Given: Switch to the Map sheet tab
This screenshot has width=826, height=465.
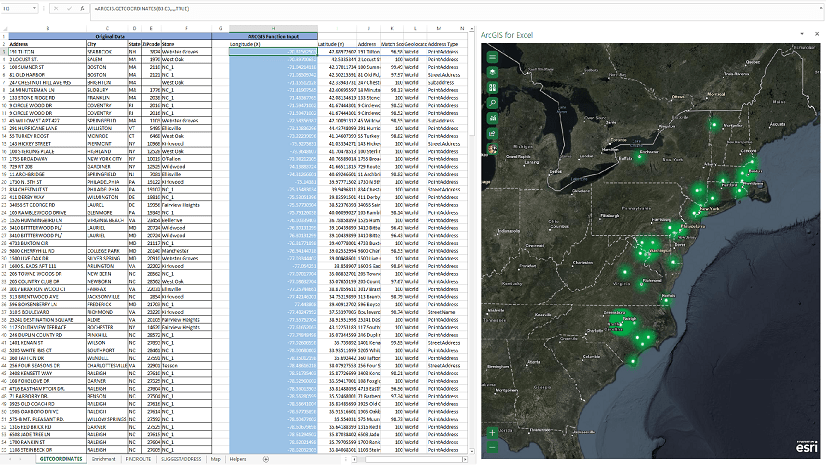Looking at the screenshot, I should pos(215,459).
